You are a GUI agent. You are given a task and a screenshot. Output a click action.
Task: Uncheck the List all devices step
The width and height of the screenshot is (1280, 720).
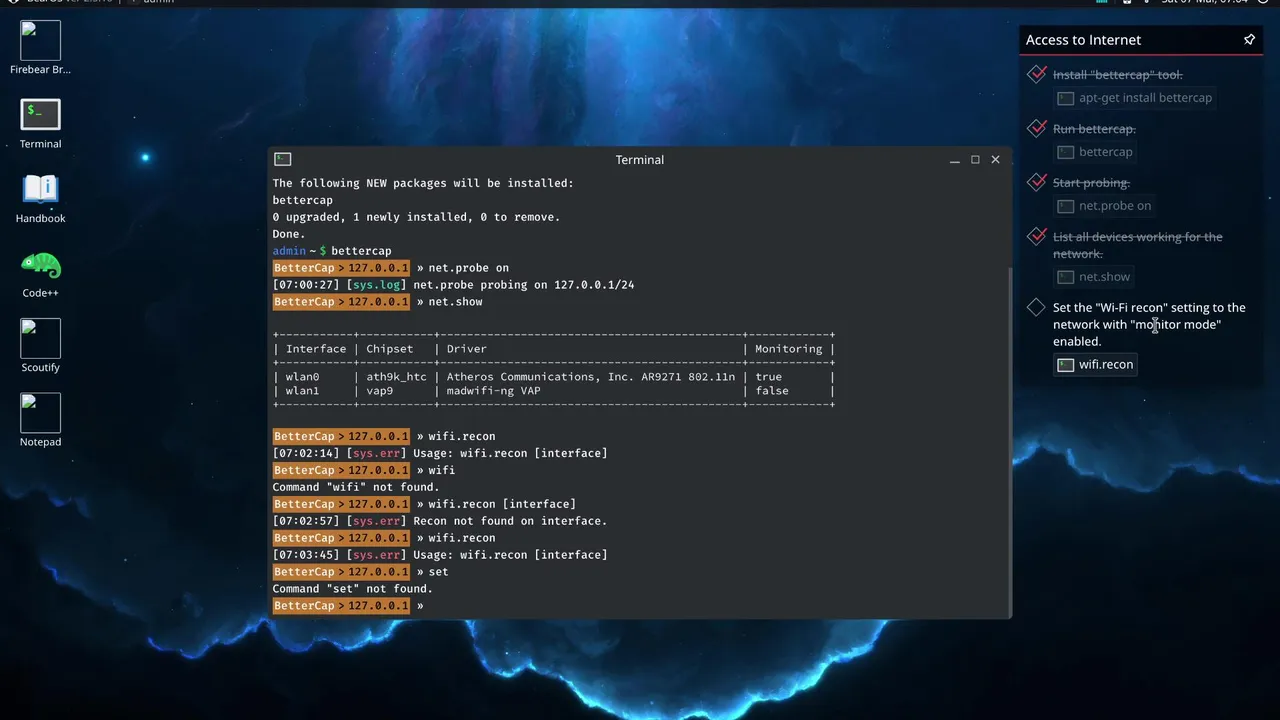(x=1037, y=236)
